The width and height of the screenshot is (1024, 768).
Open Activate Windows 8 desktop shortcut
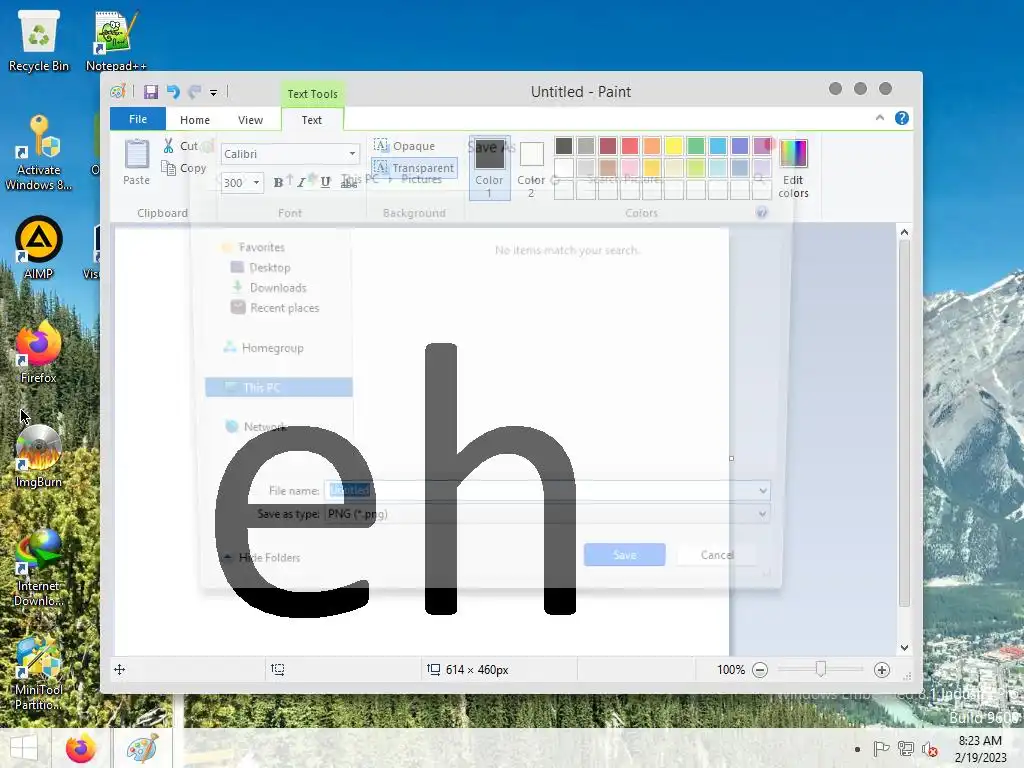39,153
